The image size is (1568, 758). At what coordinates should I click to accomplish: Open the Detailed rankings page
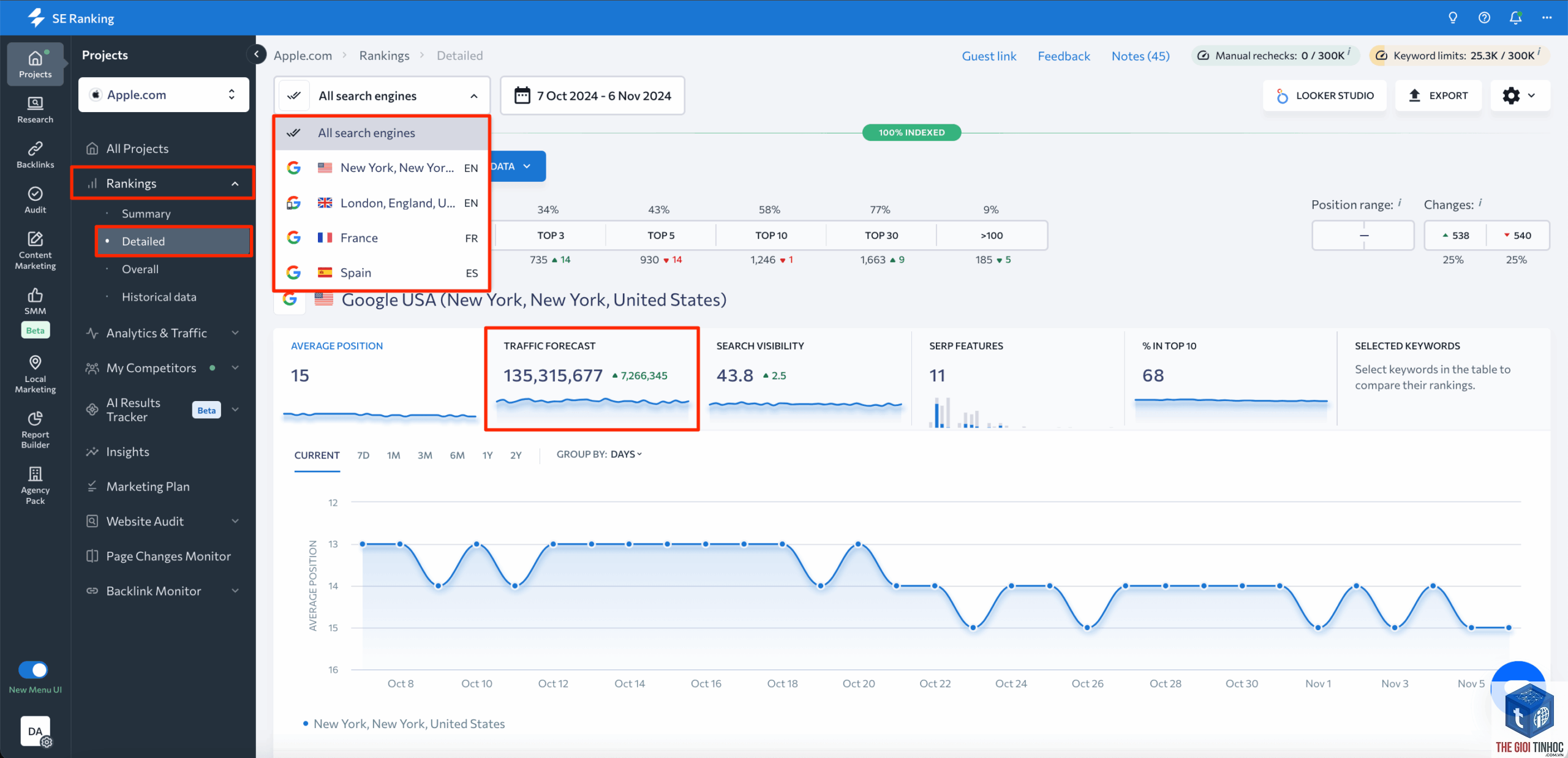point(173,241)
